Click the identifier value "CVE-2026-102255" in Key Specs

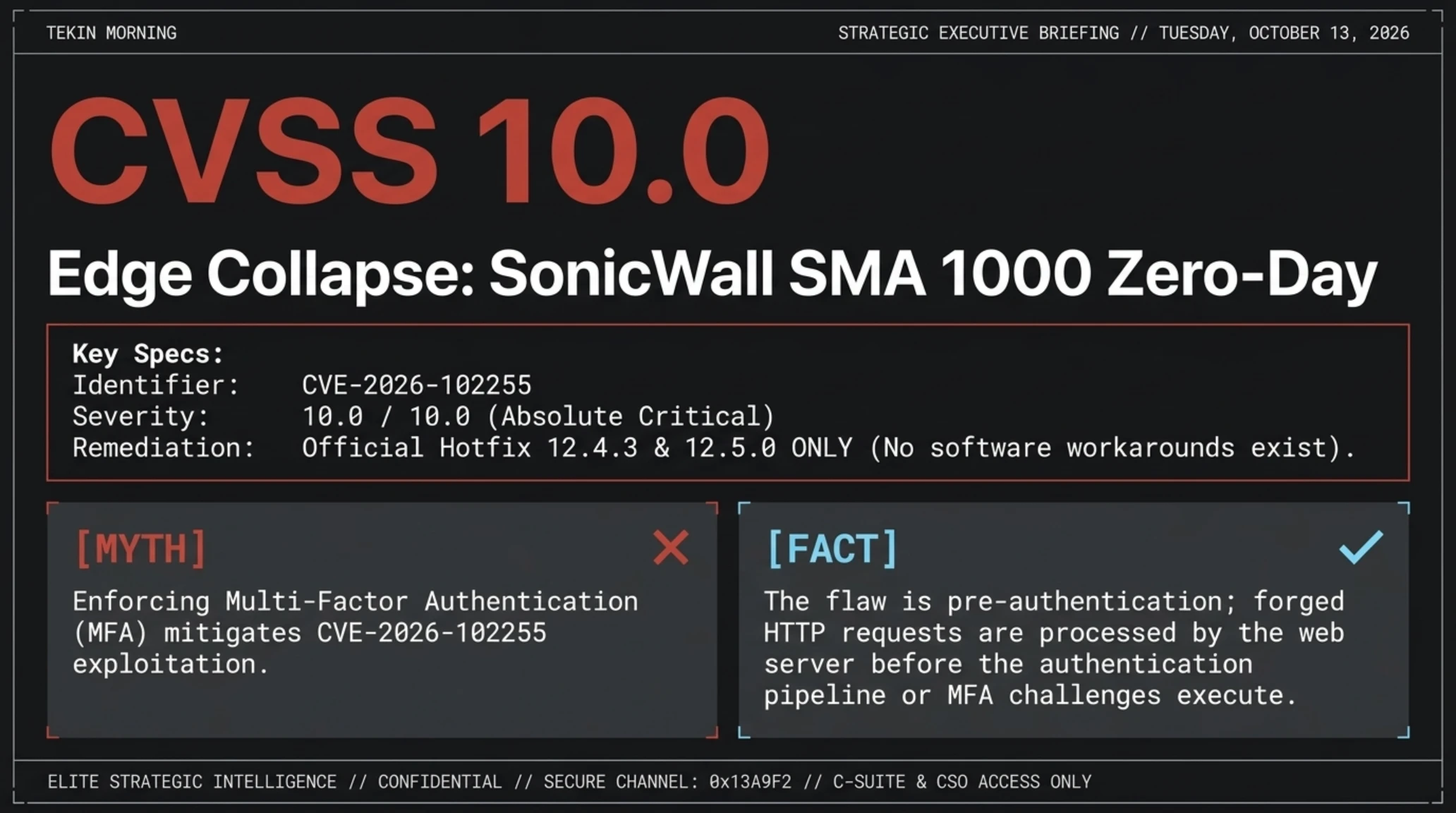(417, 385)
